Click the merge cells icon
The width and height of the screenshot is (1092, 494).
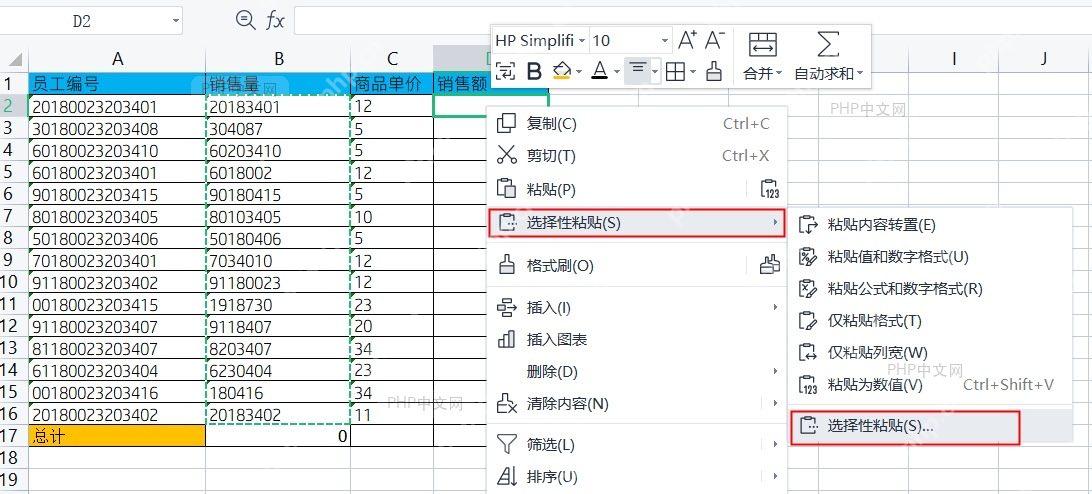pos(763,45)
